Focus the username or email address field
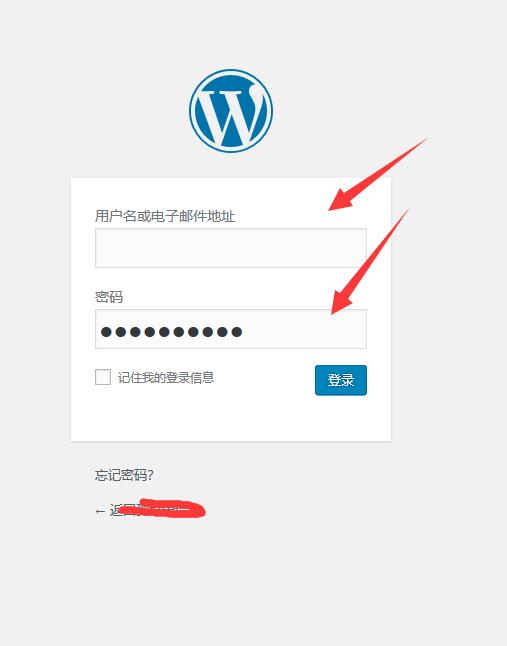The width and height of the screenshot is (507, 646). [231, 248]
